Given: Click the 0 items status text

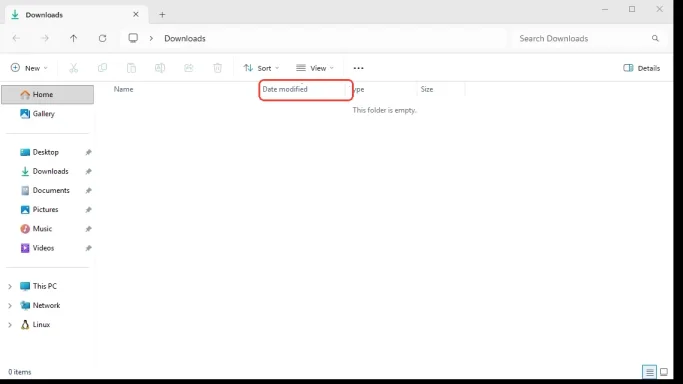Looking at the screenshot, I should click(20, 372).
